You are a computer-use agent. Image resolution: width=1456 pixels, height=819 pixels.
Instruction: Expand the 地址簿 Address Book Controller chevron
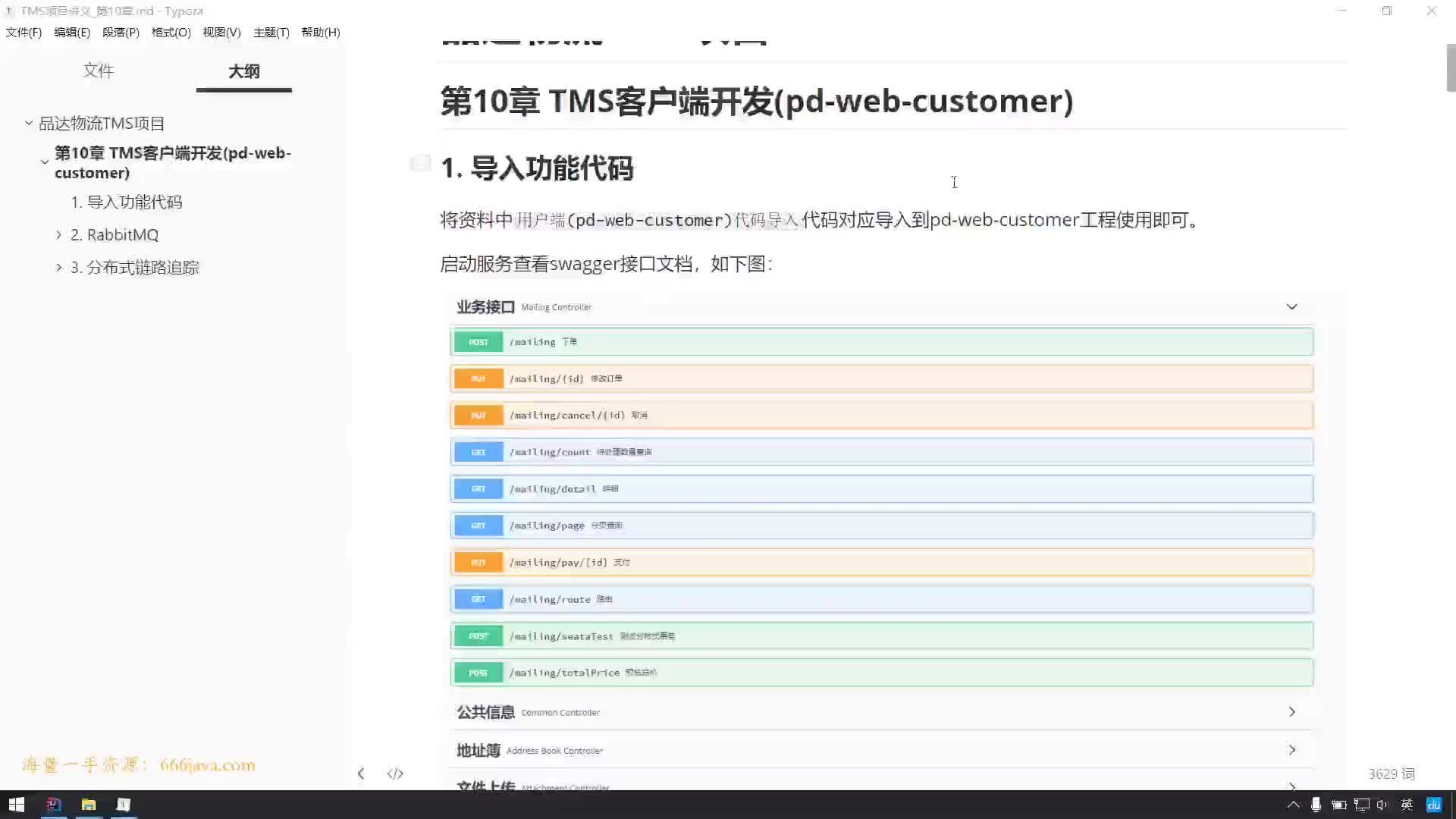(1291, 749)
